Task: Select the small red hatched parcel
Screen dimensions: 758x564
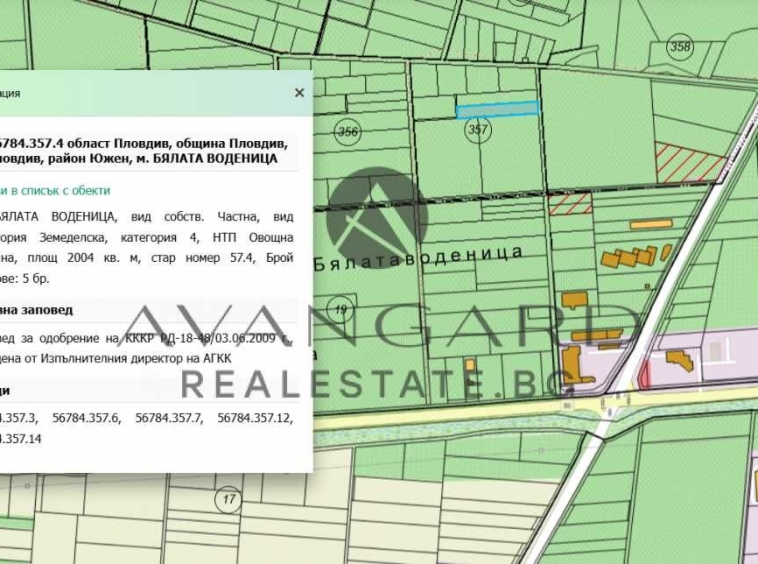Action: 570,204
